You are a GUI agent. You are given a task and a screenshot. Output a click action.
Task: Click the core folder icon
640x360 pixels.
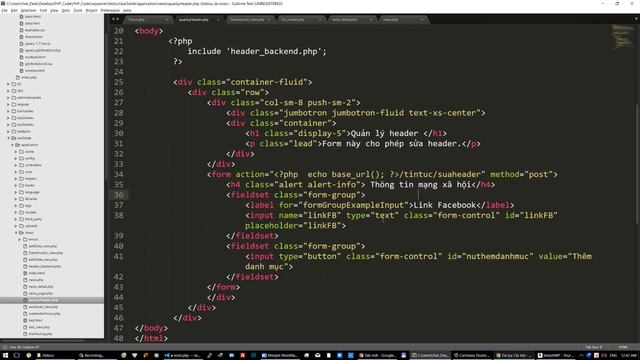[21, 172]
